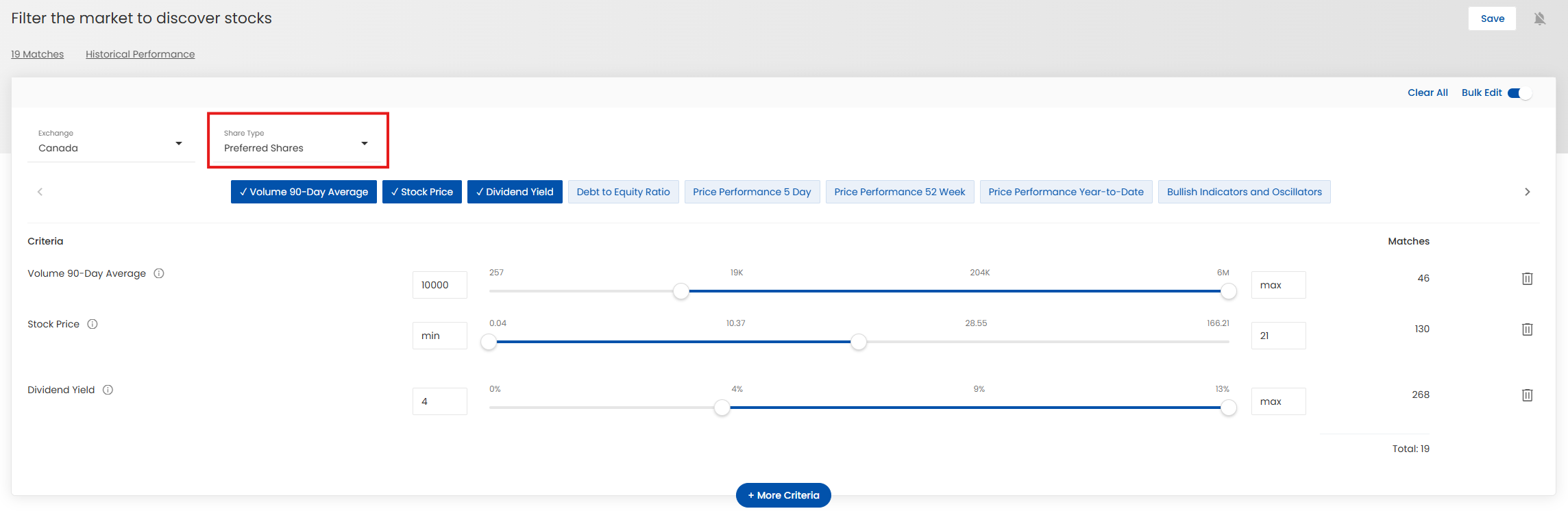Click the Volume match count 46
The height and width of the screenshot is (511, 1568).
tap(1423, 278)
